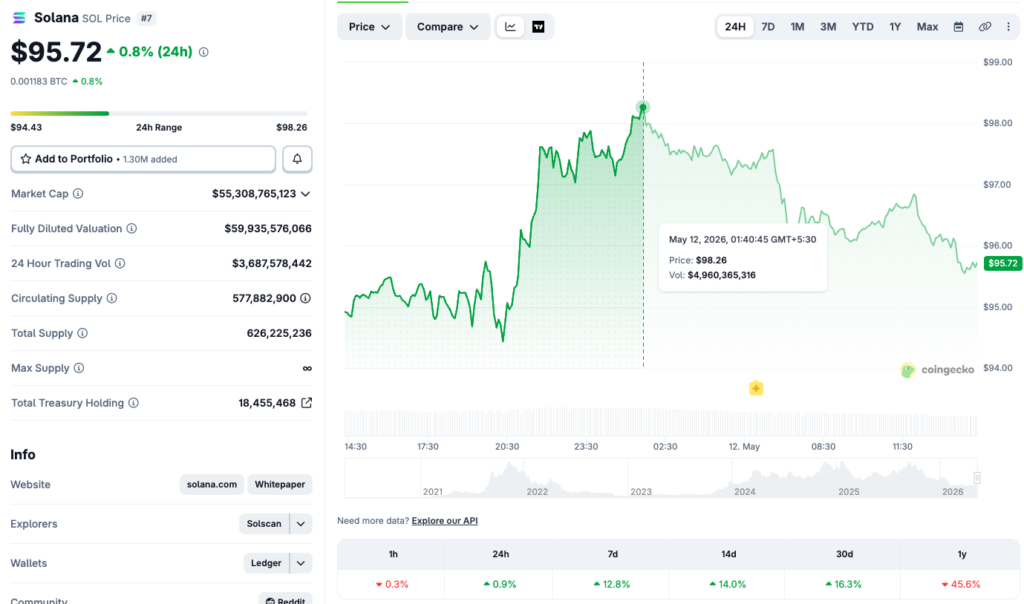Click the $3,687,578,442 trading volume value
1024x604 pixels.
click(272, 263)
